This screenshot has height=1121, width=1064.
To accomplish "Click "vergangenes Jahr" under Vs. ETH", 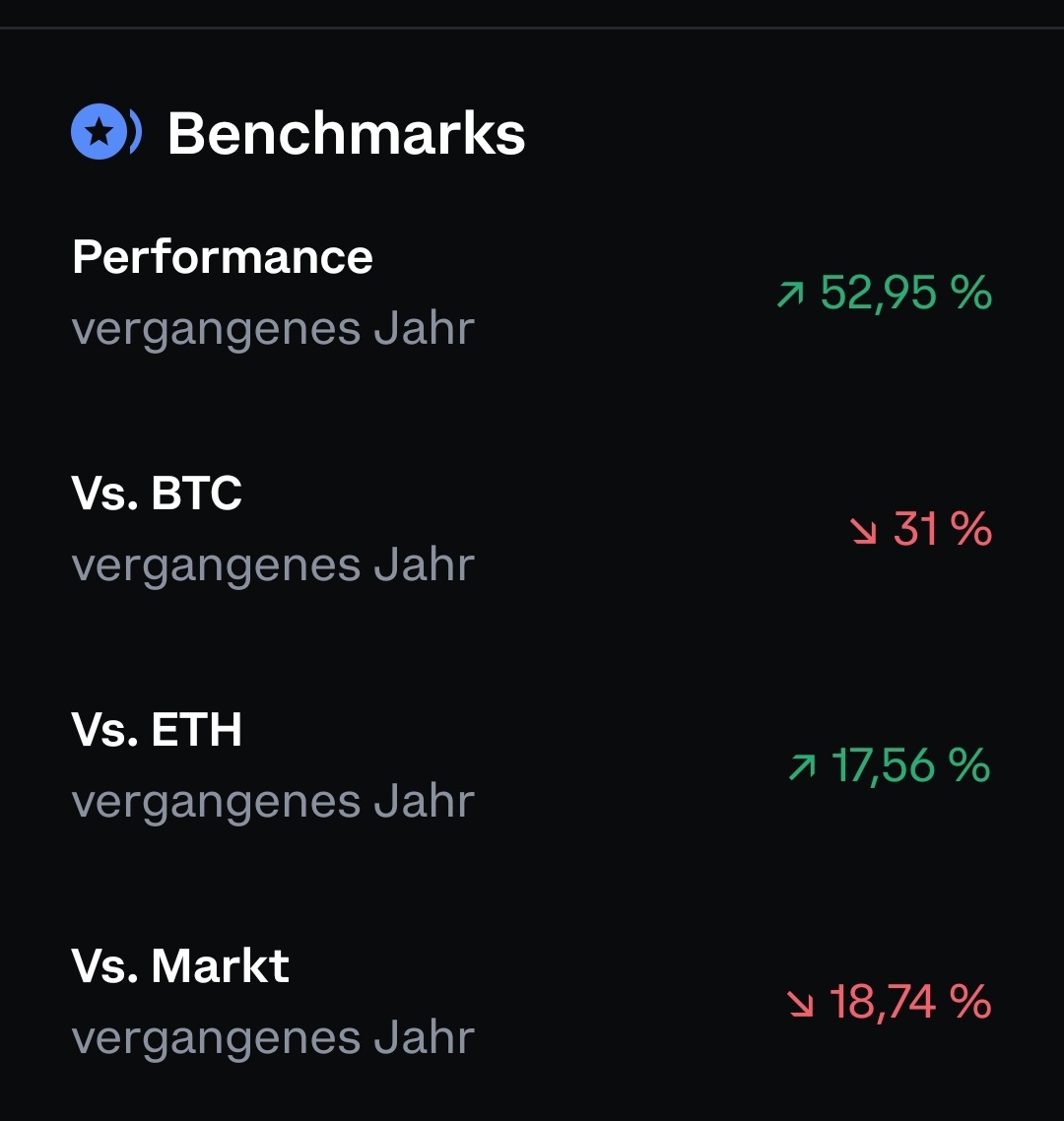I will [273, 802].
